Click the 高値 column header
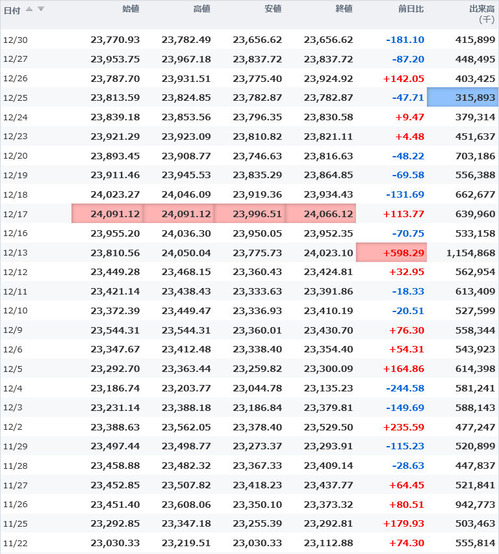The height and width of the screenshot is (554, 499). point(202,9)
